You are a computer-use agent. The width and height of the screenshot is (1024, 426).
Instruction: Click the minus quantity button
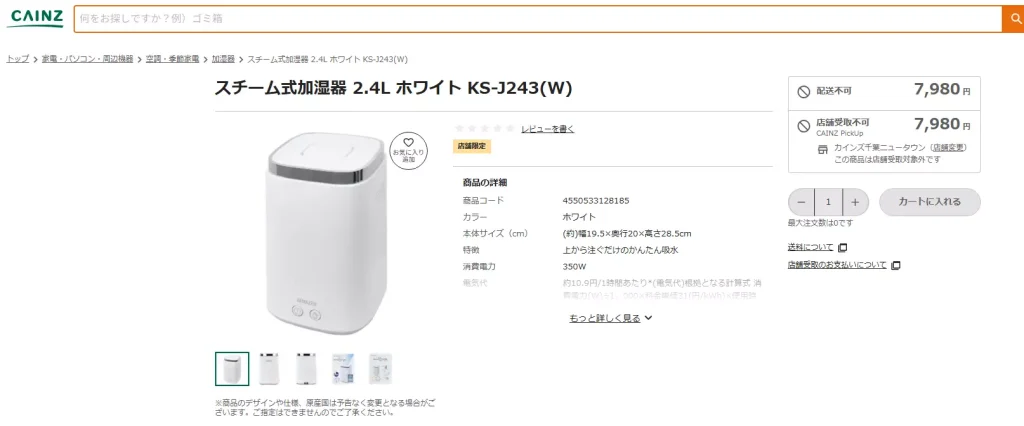[801, 201]
